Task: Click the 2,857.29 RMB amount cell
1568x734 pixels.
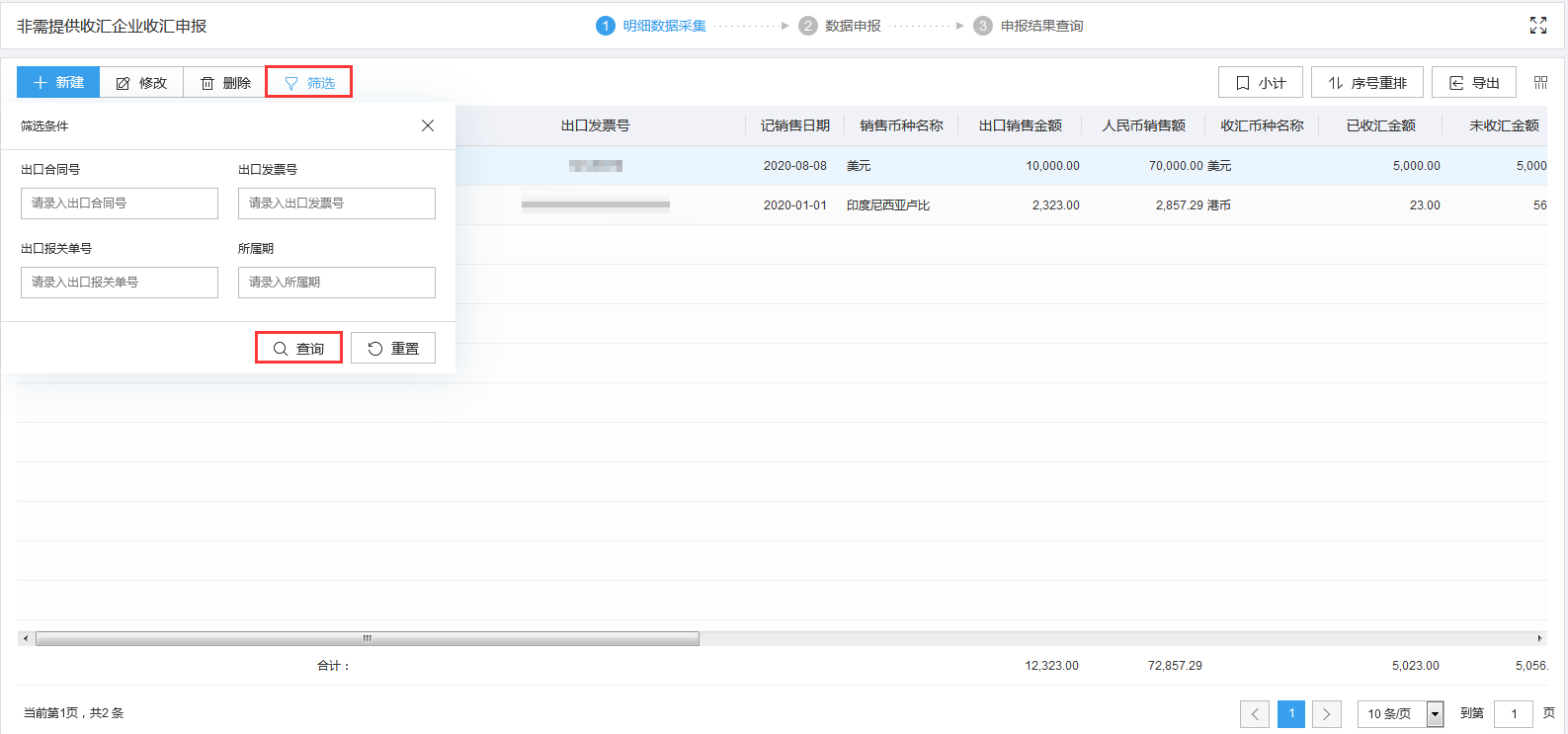Action: tap(1180, 205)
